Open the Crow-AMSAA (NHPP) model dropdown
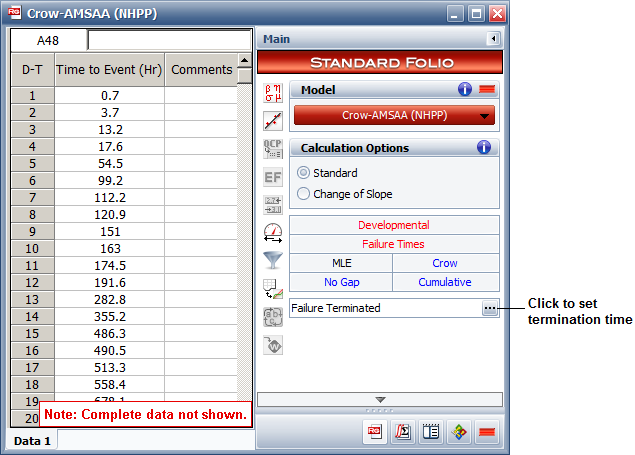 click(x=393, y=115)
